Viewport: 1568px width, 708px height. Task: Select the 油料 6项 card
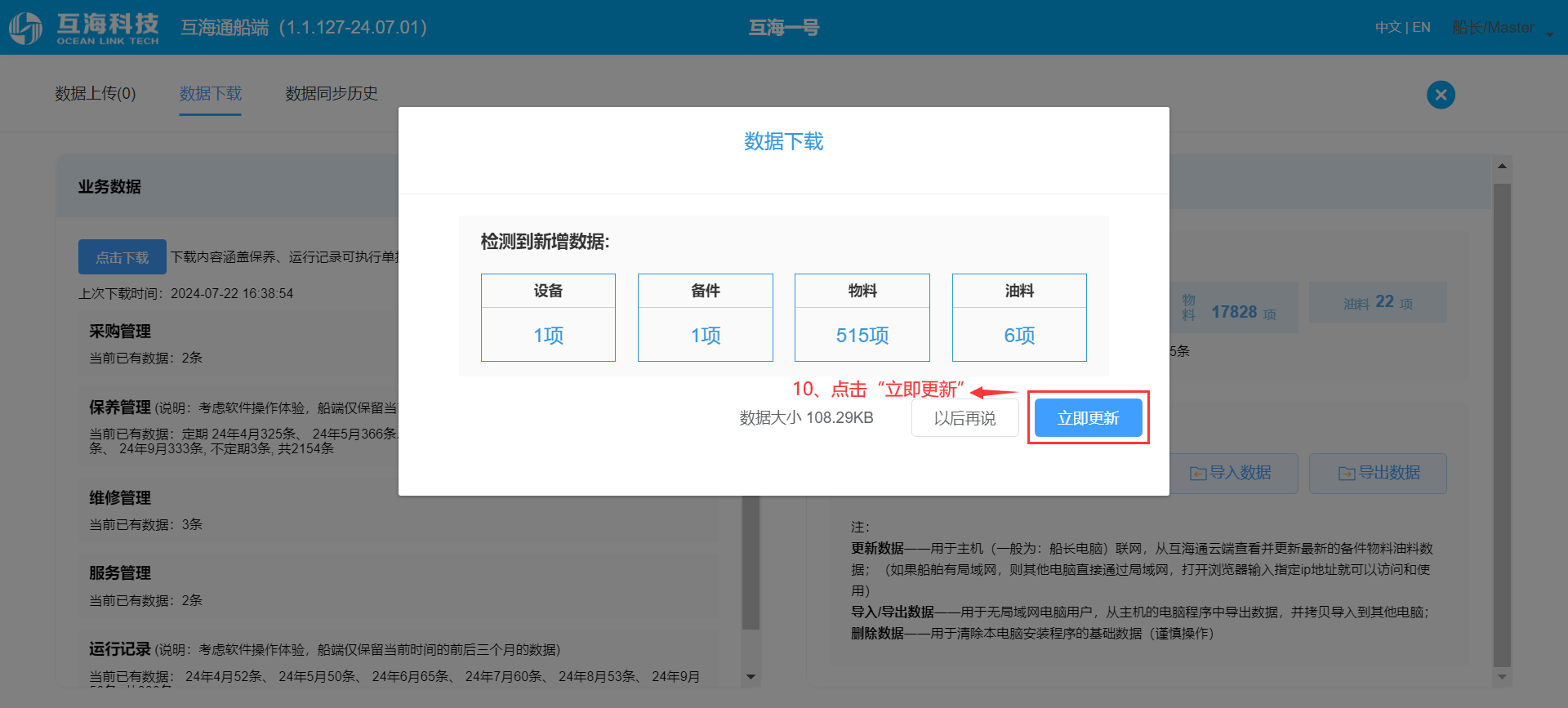[x=1019, y=318]
